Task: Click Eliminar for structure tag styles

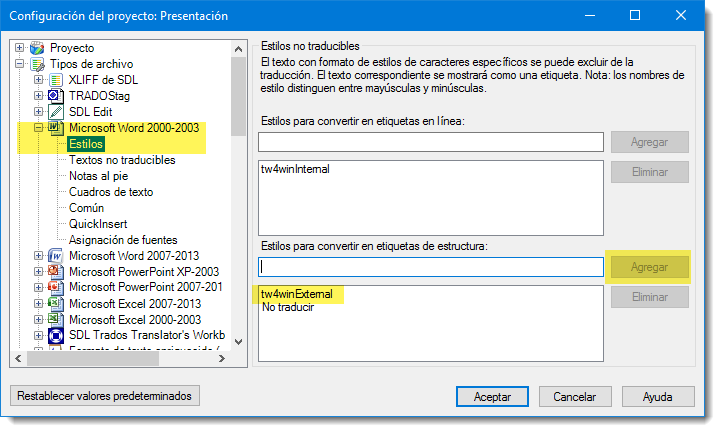Action: pos(649,297)
